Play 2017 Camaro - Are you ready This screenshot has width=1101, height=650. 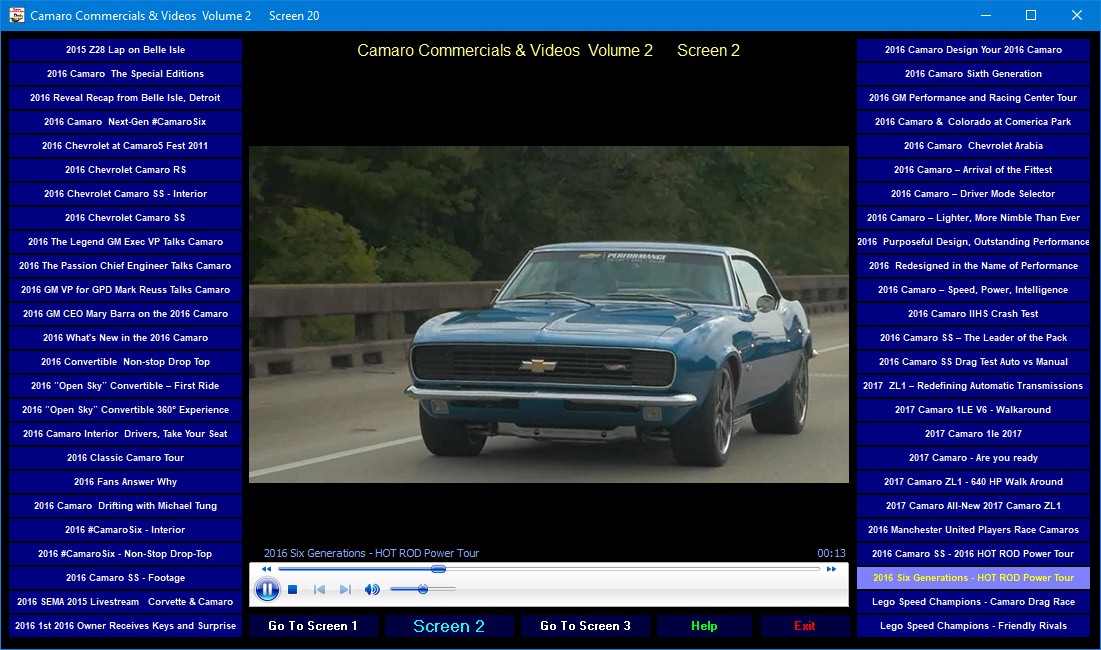[973, 458]
